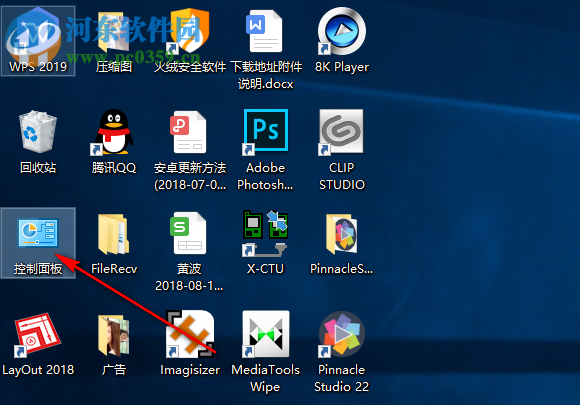Click the "LayOut 2018" label text
This screenshot has height=405, width=580.
[38, 370]
